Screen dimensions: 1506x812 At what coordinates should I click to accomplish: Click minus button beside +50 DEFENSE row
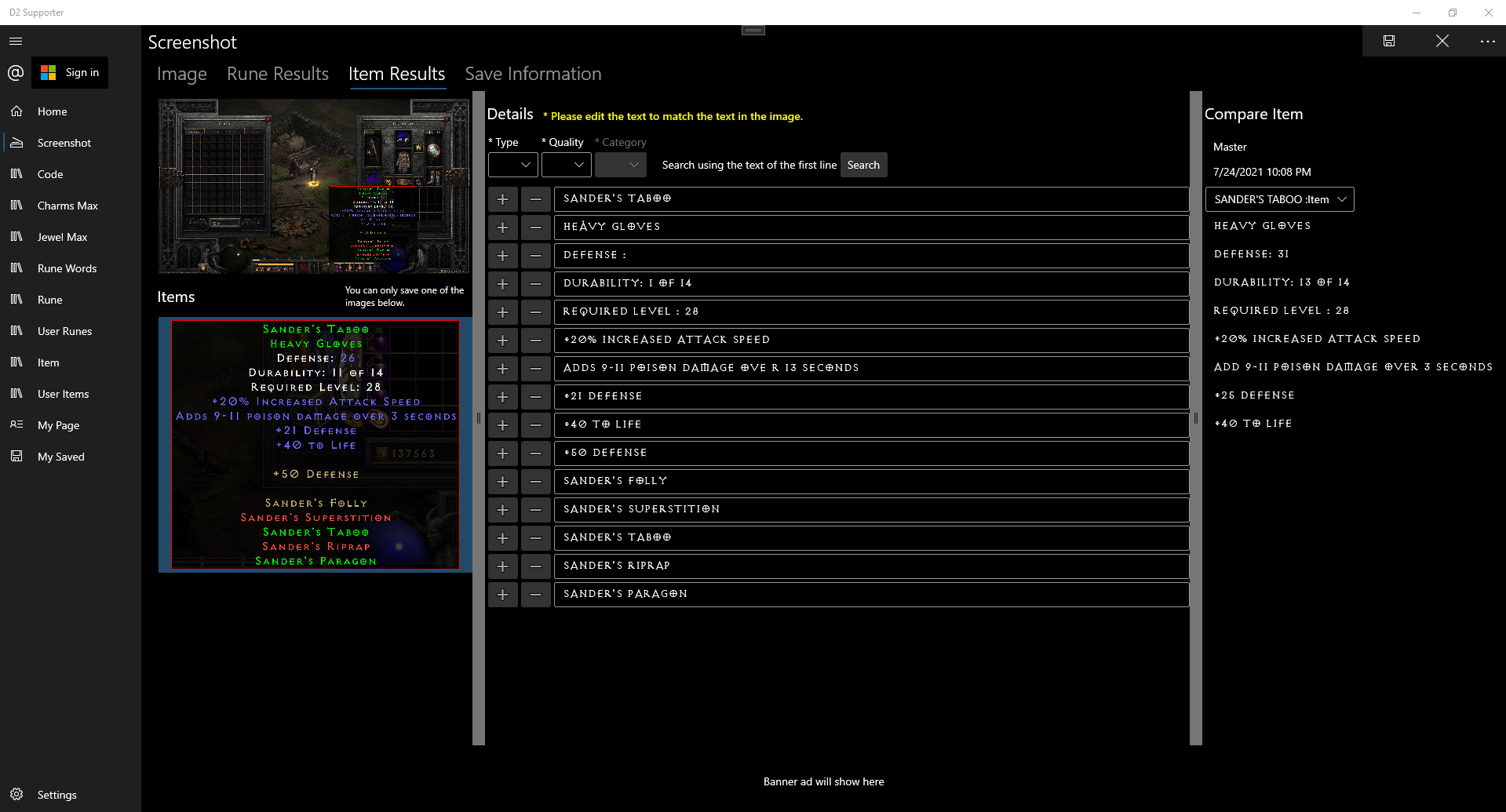535,453
